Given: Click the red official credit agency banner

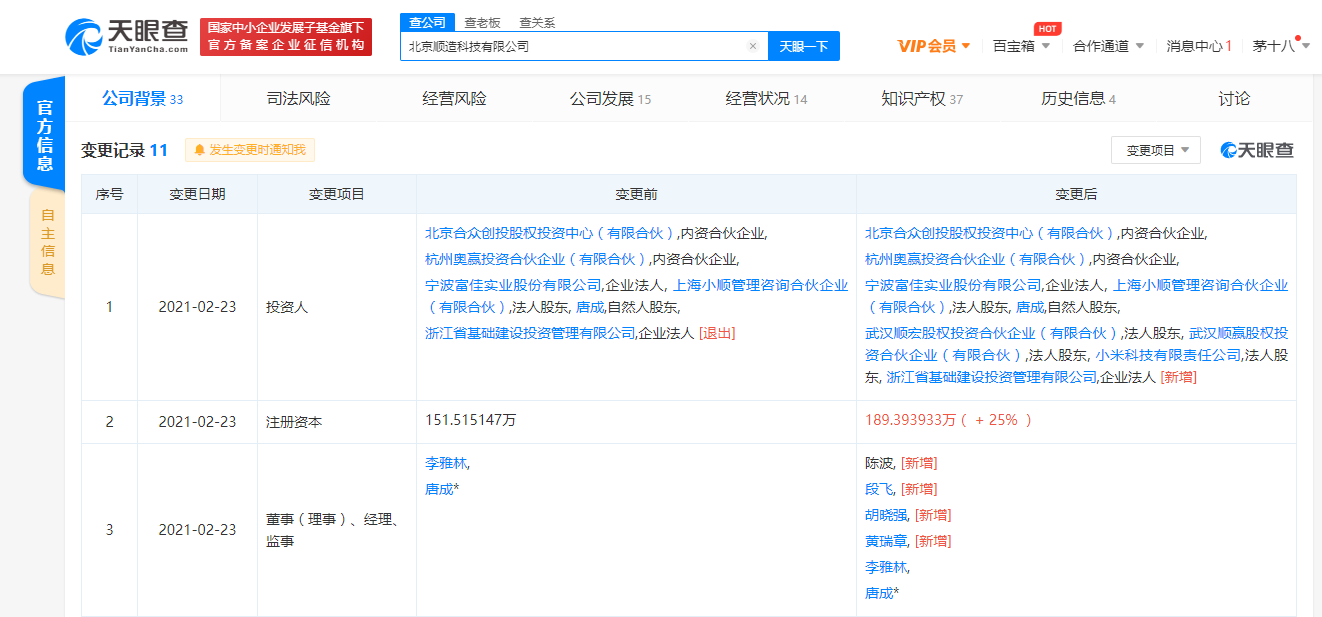Looking at the screenshot, I should point(286,37).
